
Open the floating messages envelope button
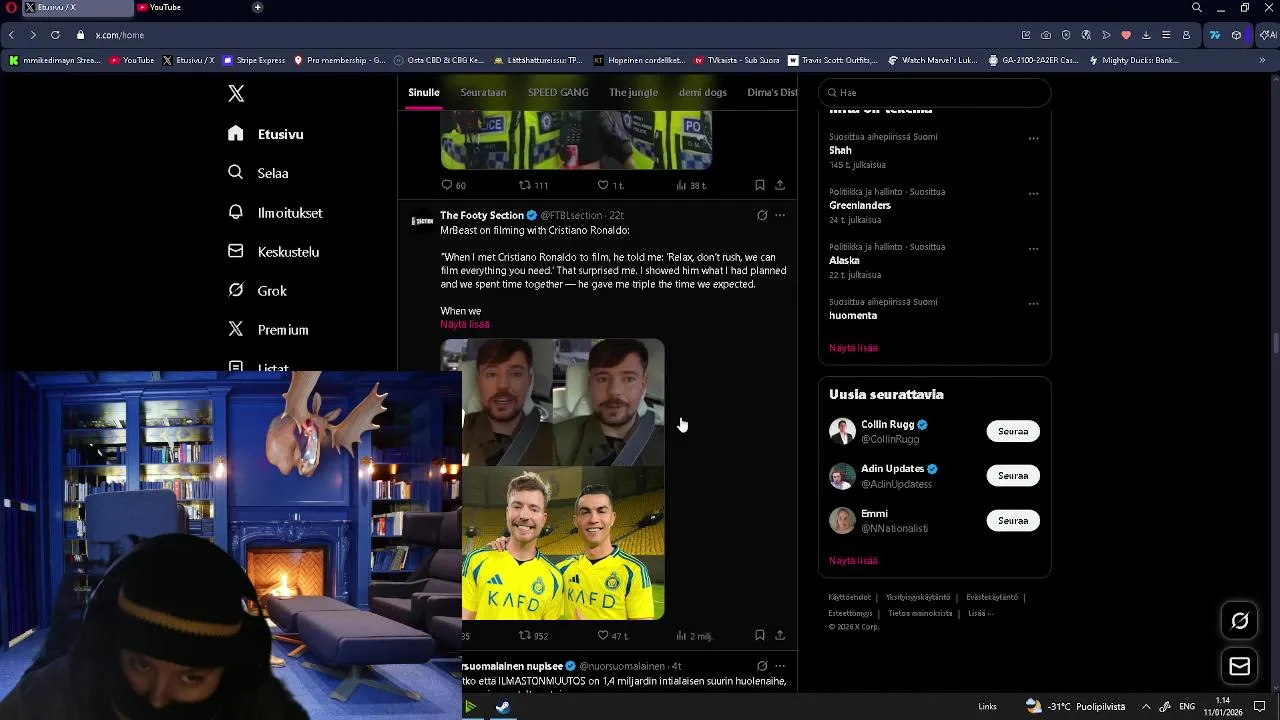(1239, 666)
